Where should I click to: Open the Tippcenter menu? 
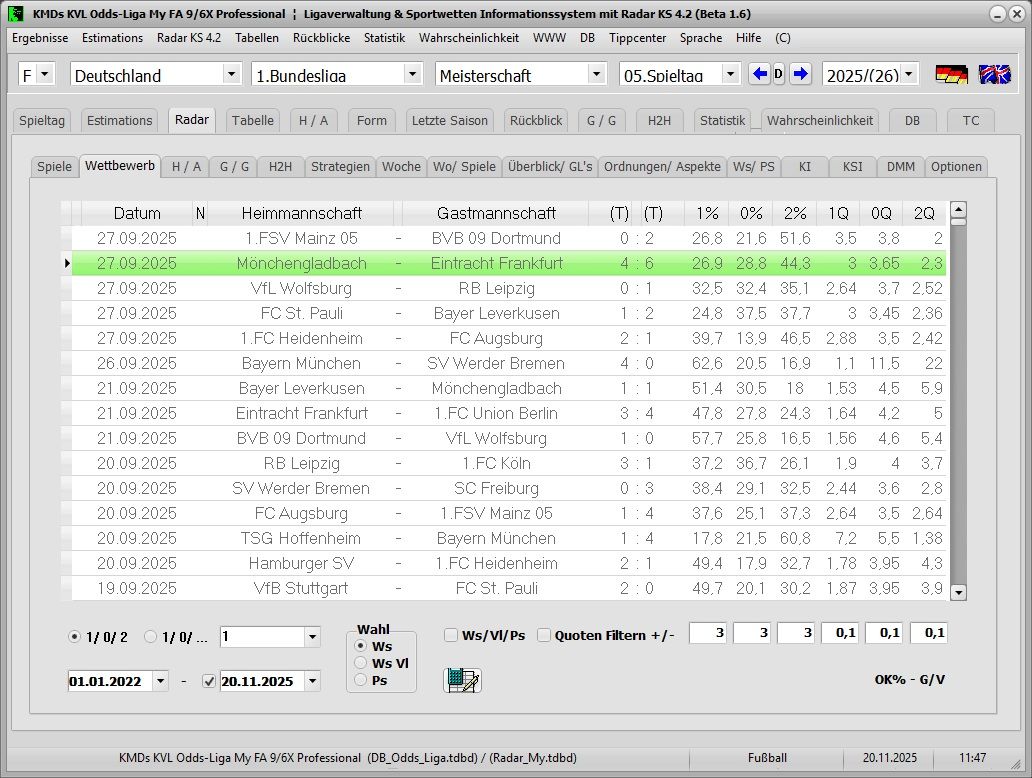[637, 38]
